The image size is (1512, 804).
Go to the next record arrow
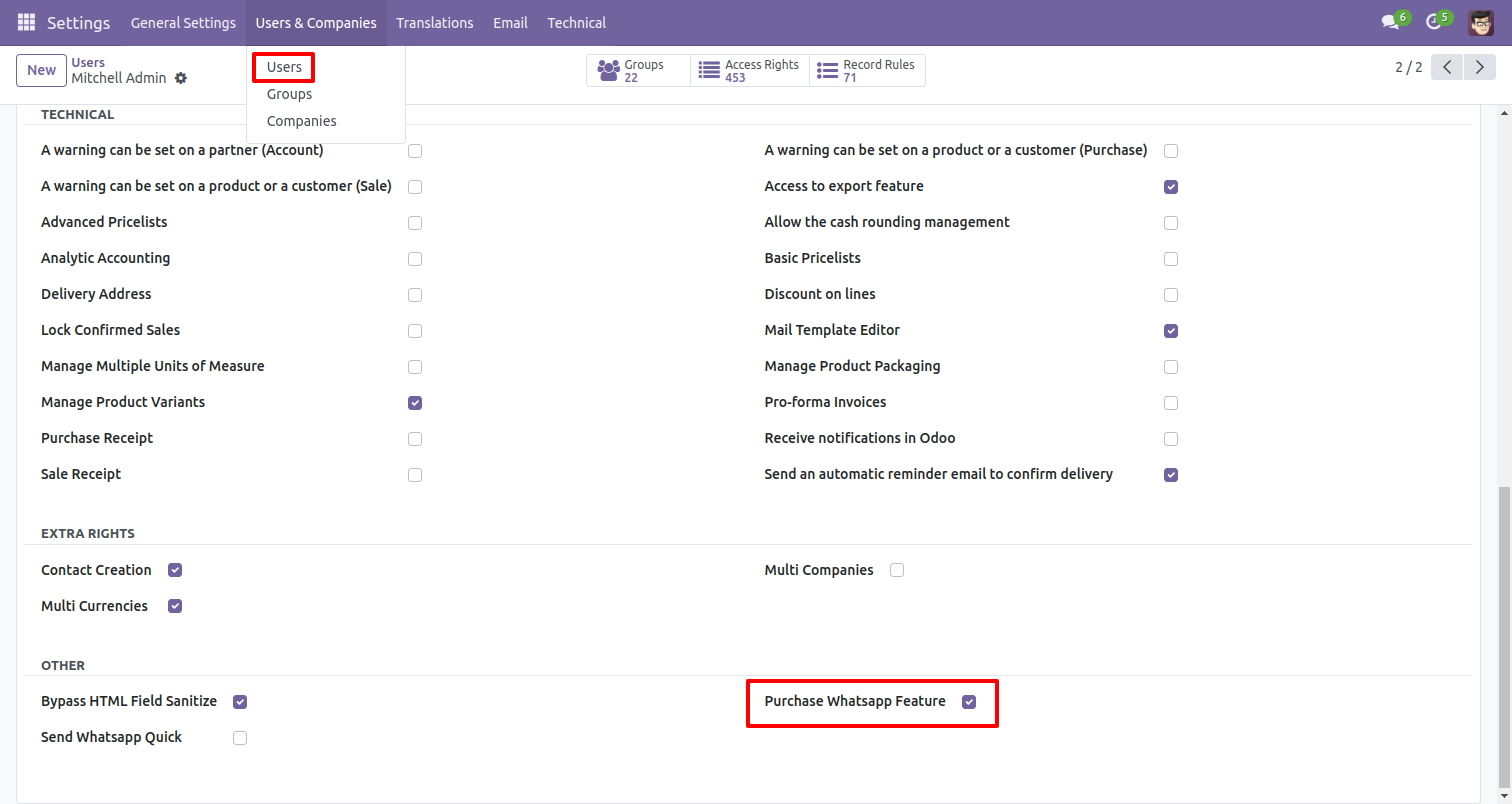point(1480,68)
